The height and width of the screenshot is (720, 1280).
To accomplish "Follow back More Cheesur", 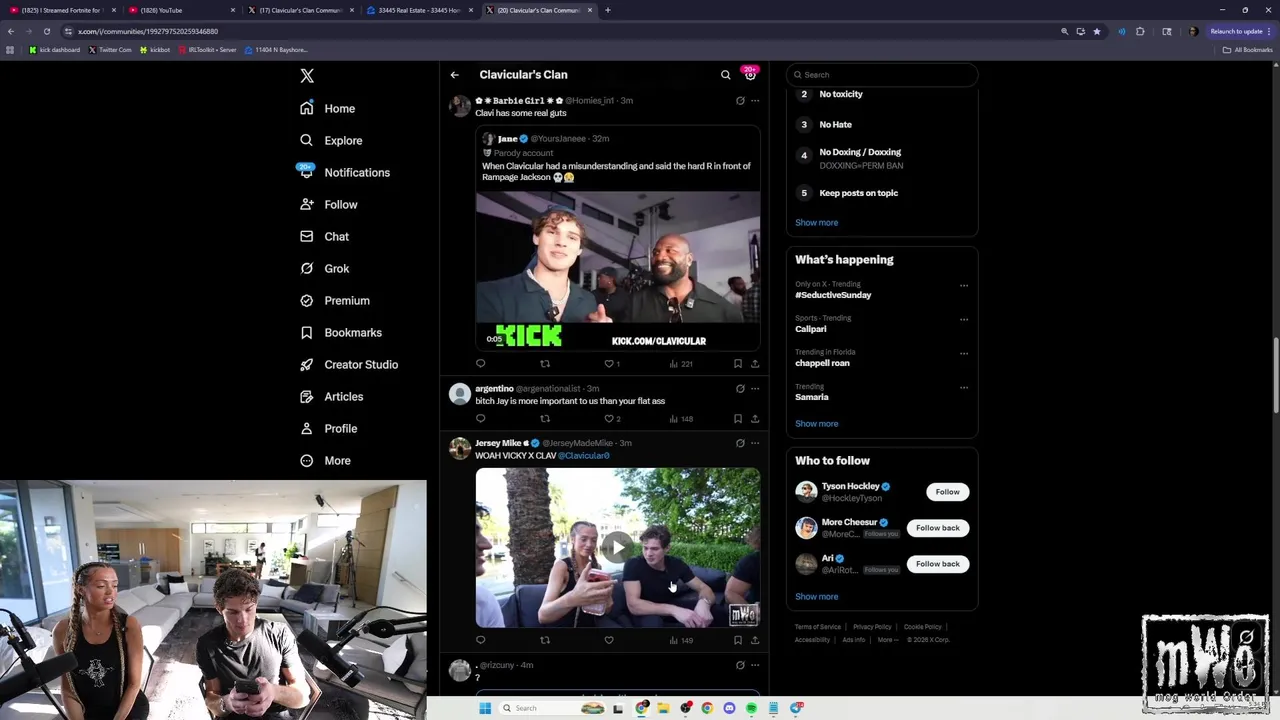I will click(x=937, y=528).
